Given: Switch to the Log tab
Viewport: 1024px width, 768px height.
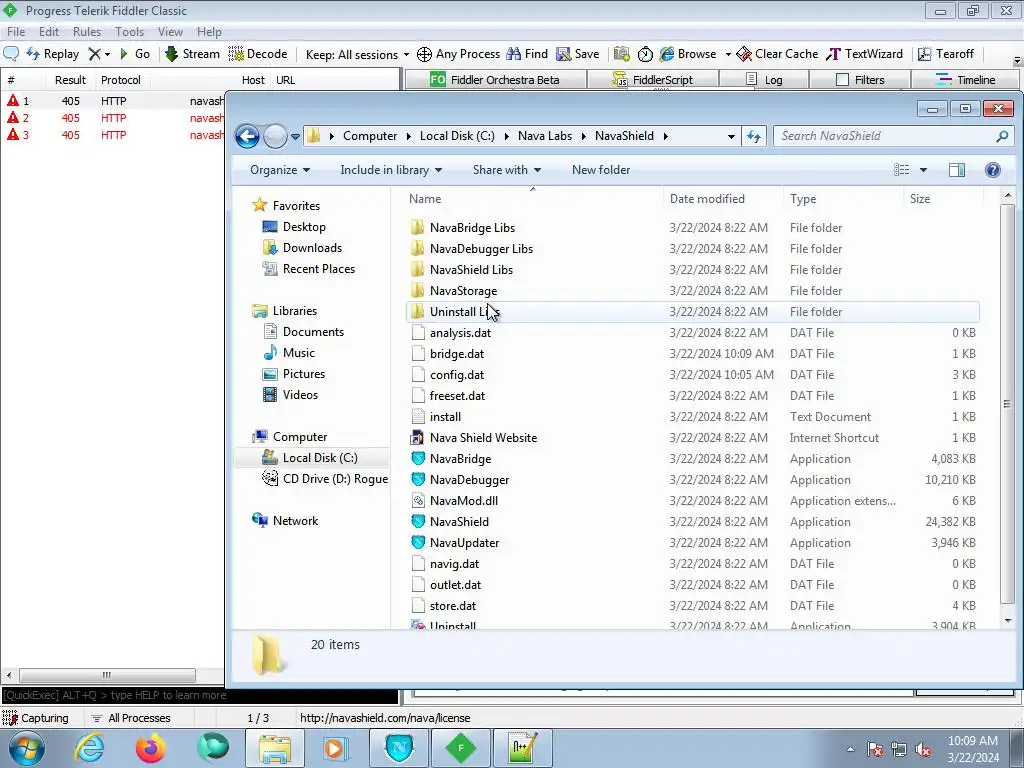Looking at the screenshot, I should [x=764, y=80].
